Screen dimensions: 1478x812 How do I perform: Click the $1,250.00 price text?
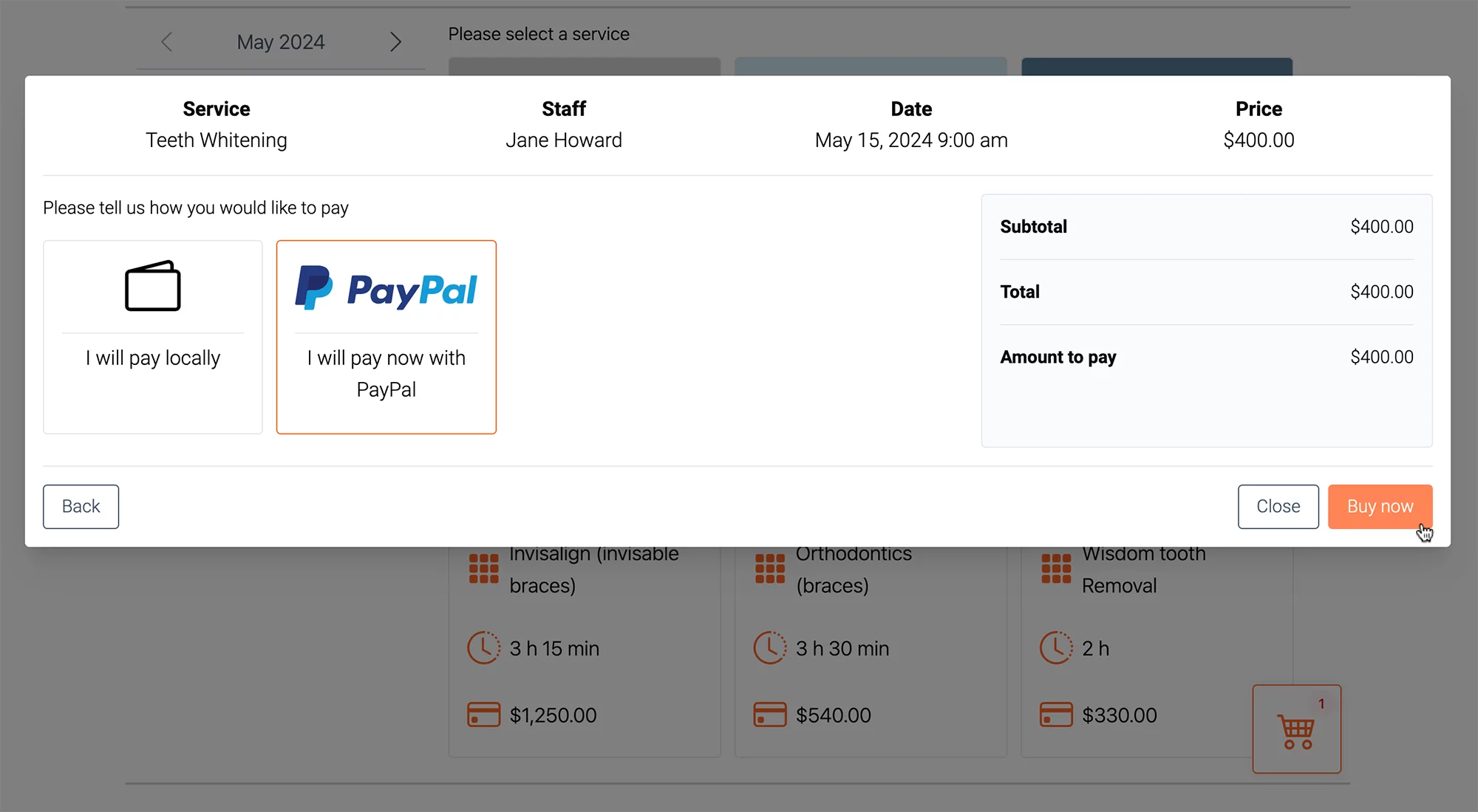click(553, 715)
